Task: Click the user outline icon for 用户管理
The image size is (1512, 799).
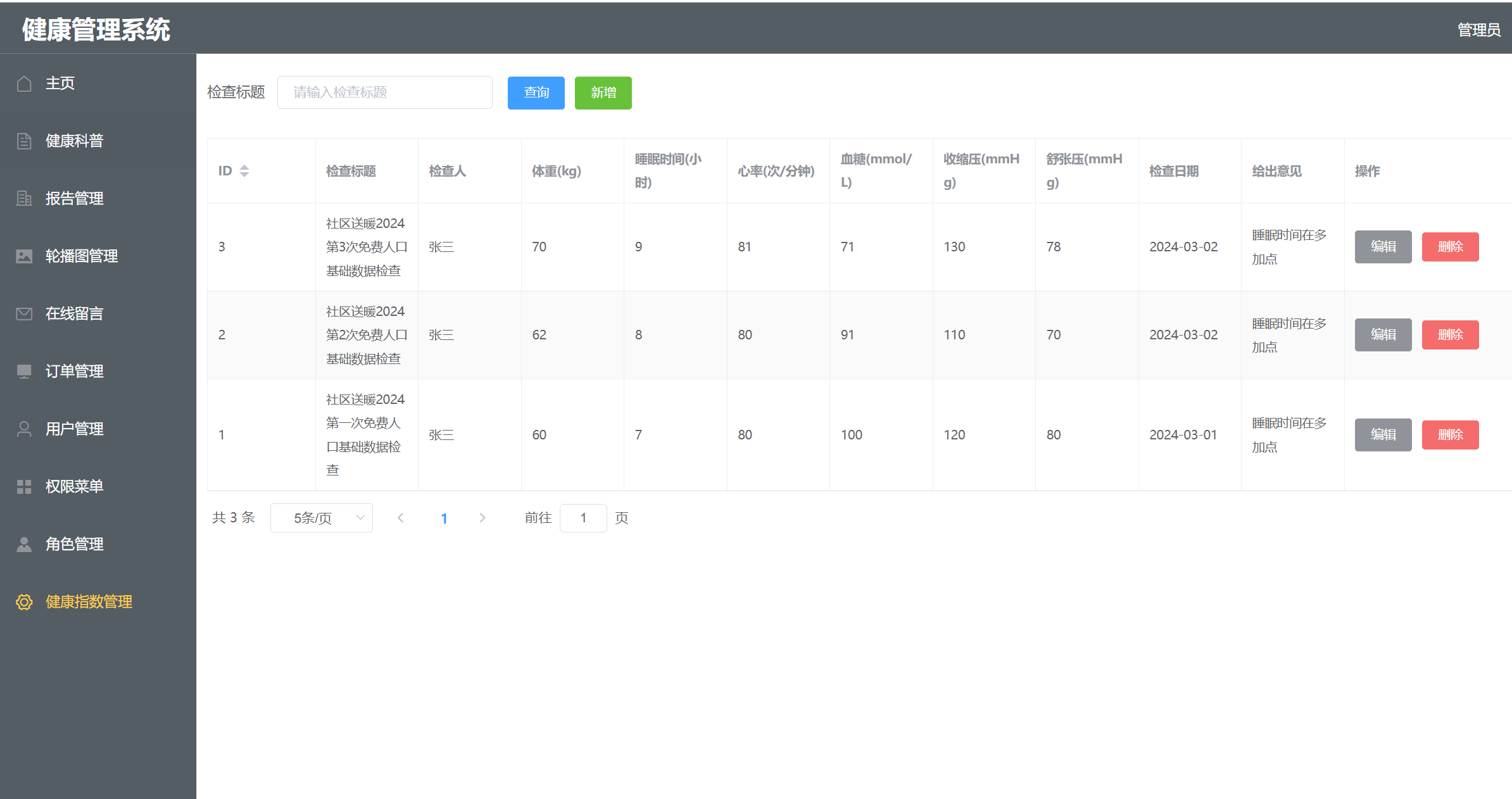Action: (x=24, y=429)
